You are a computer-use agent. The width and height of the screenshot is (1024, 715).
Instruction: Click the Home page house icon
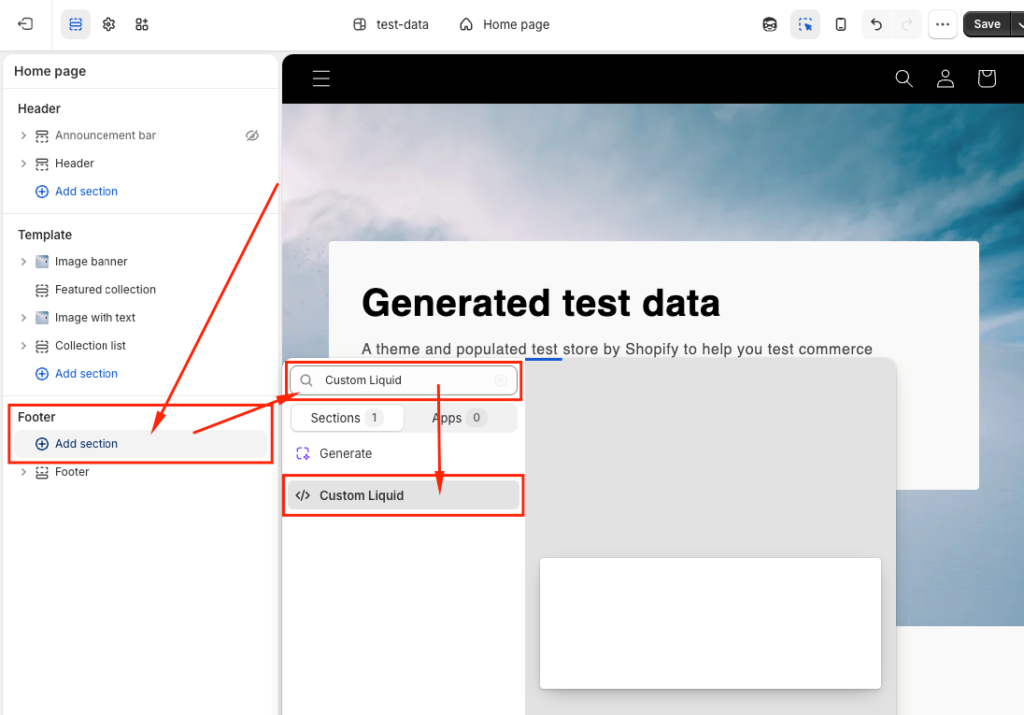(x=466, y=24)
